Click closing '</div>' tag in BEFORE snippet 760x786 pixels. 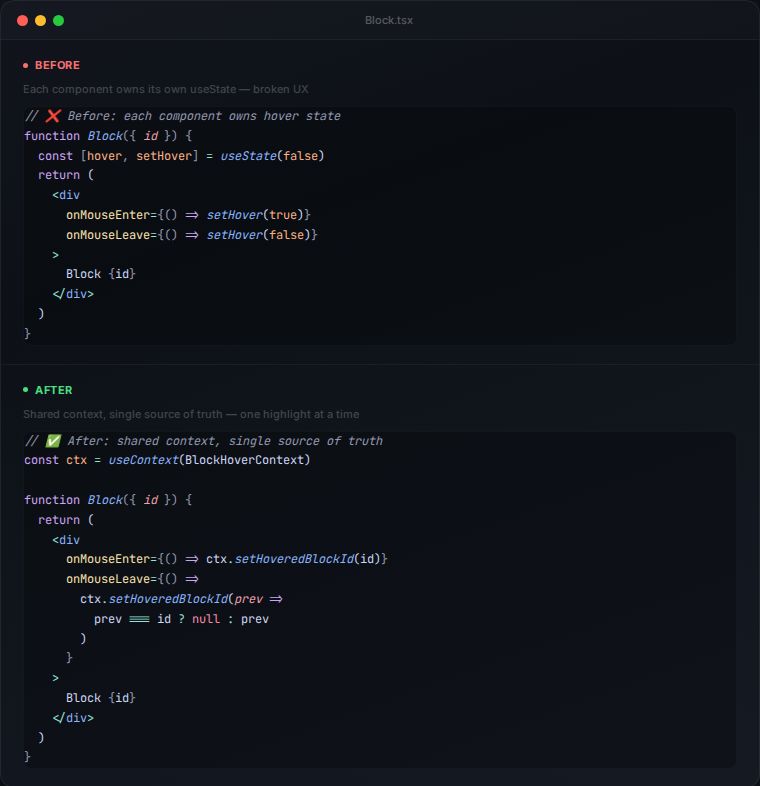[x=73, y=294]
